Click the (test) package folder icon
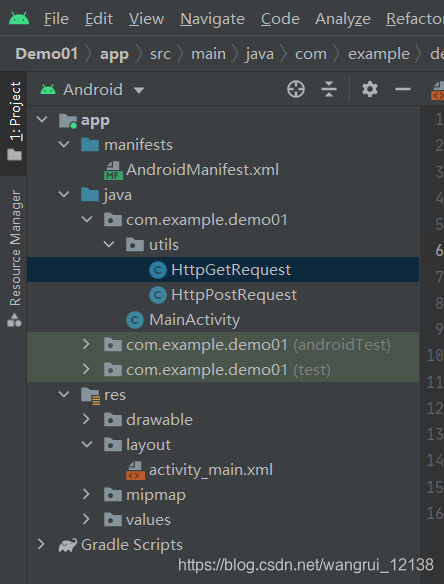This screenshot has height=584, width=444. pyautogui.click(x=112, y=369)
